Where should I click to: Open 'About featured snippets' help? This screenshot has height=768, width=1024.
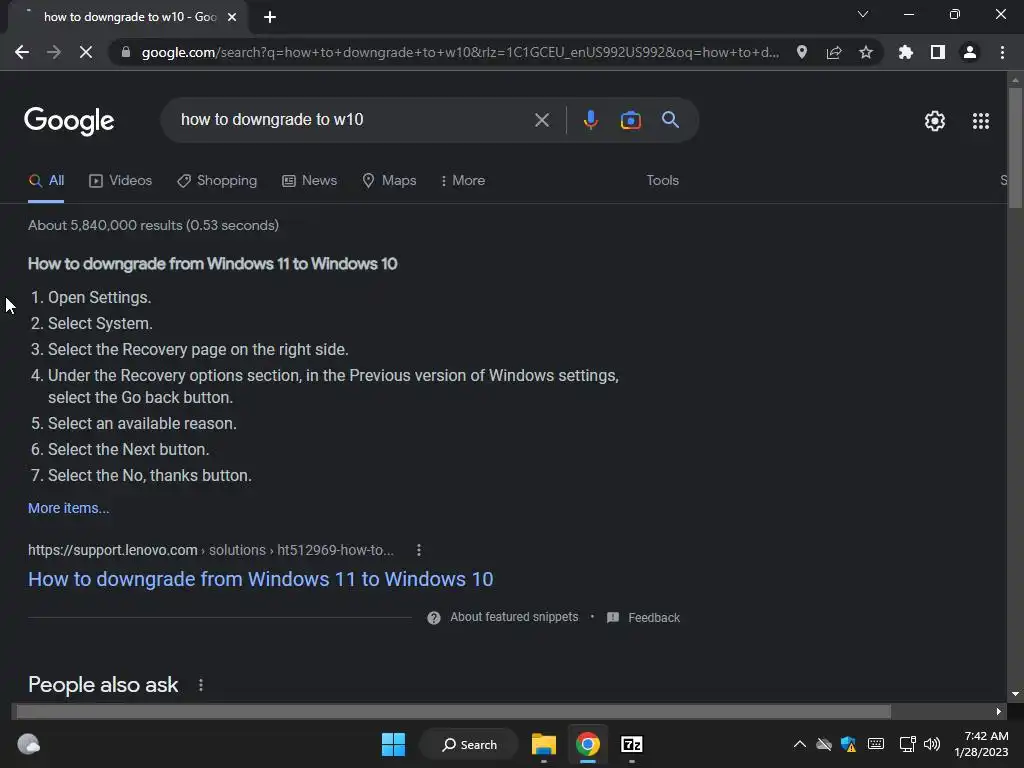[503, 617]
